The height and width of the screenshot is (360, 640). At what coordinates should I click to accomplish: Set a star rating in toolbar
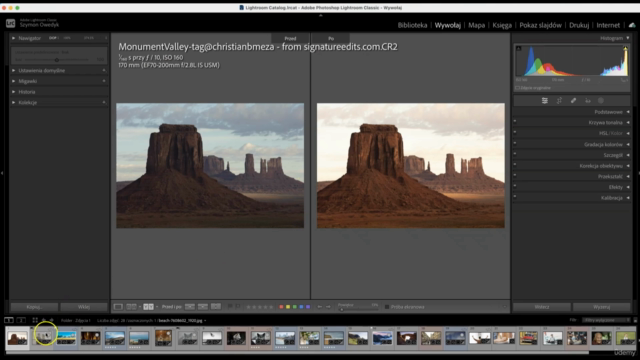point(260,307)
